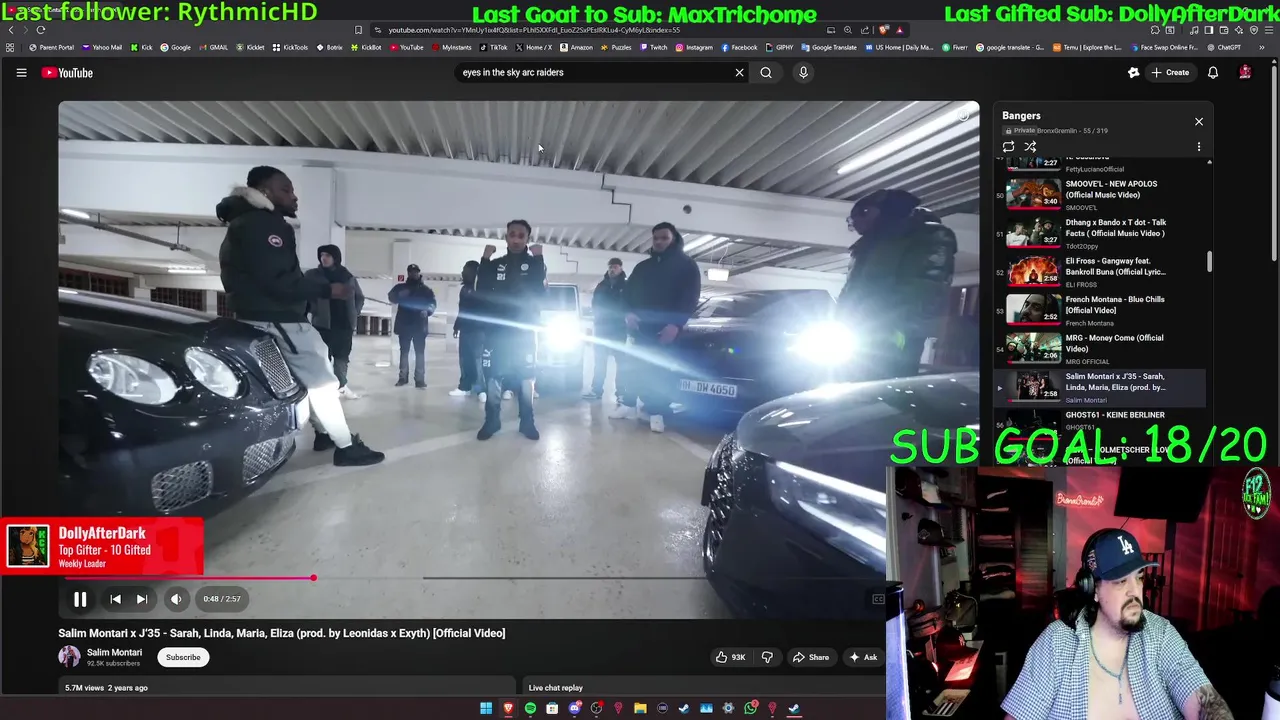Like the video
Viewport: 1280px width, 720px height.
[x=730, y=657]
